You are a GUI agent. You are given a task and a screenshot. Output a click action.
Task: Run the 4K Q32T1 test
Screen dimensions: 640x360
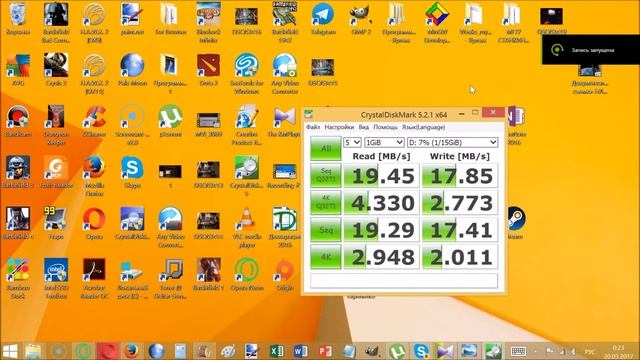point(325,202)
